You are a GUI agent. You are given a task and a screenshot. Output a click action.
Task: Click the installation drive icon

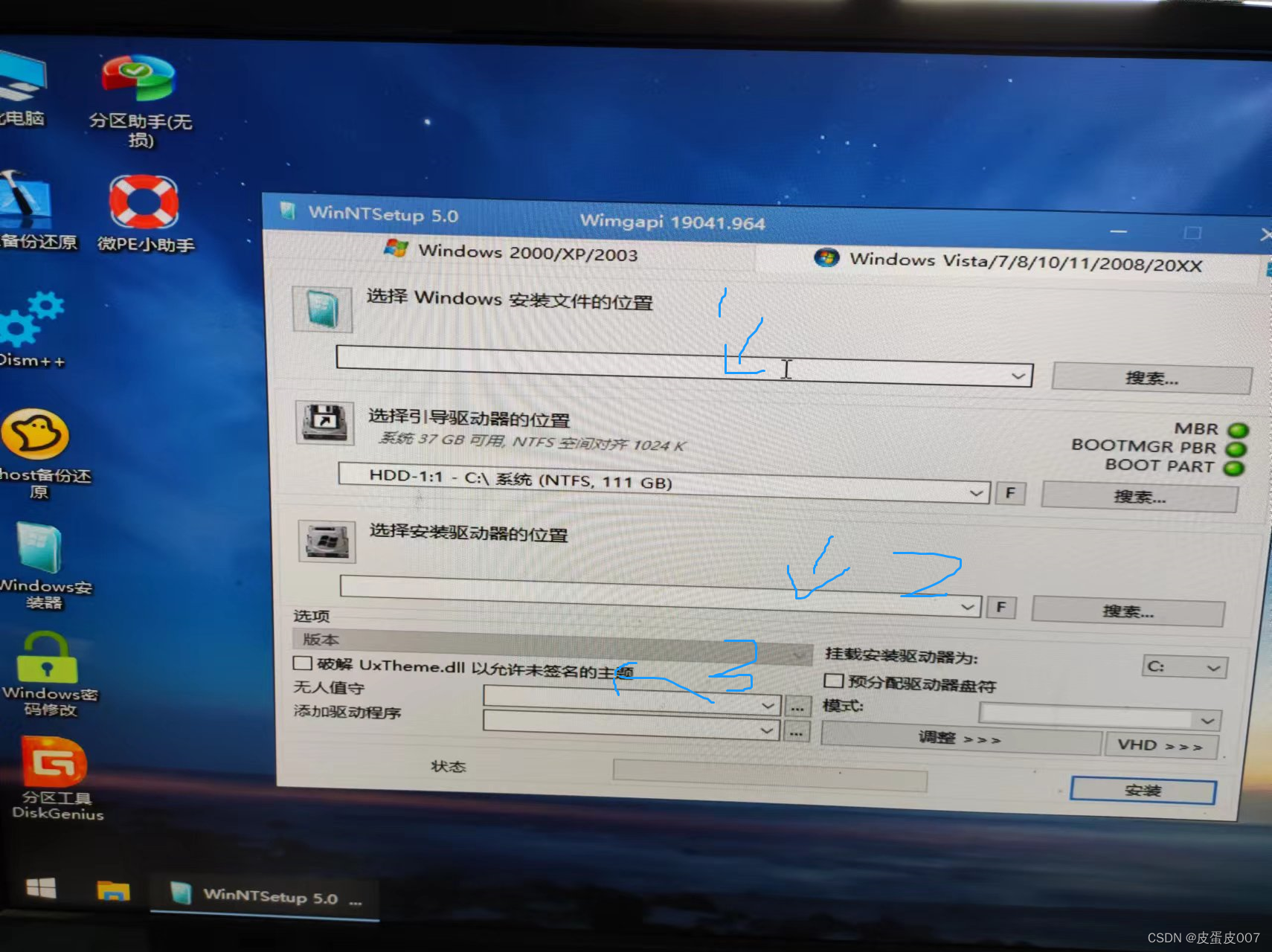click(327, 541)
